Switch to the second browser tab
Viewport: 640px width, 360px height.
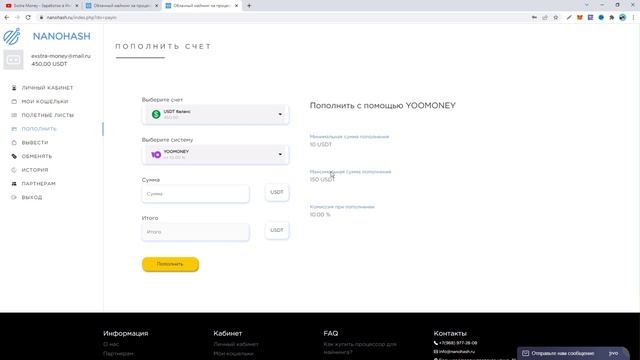121,6
